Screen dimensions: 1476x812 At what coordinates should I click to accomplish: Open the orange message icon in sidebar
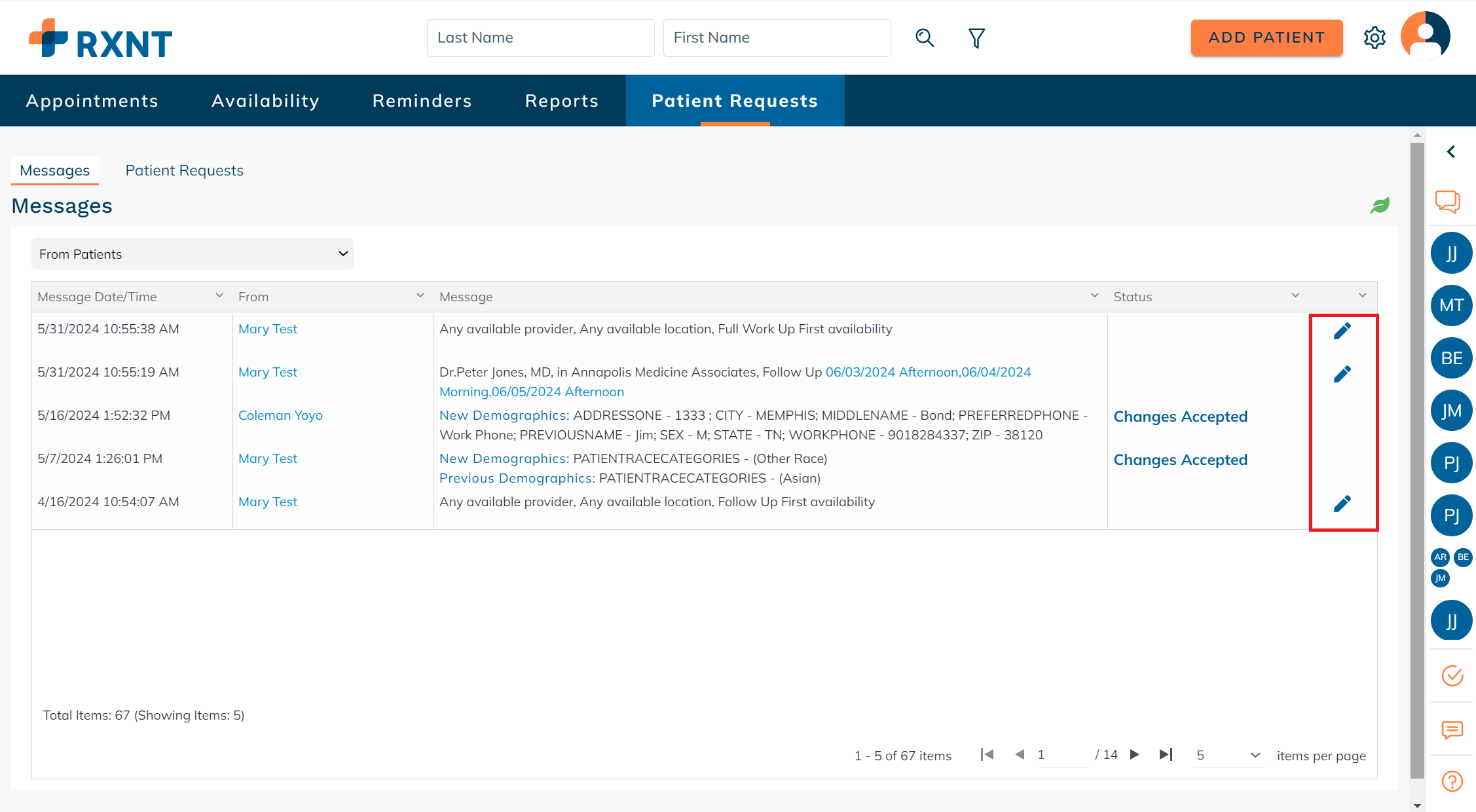click(x=1452, y=729)
